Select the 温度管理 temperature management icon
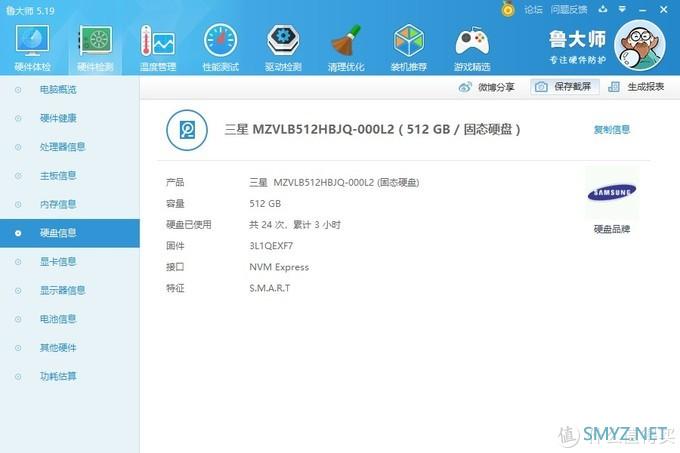This screenshot has width=680, height=453. [158, 46]
